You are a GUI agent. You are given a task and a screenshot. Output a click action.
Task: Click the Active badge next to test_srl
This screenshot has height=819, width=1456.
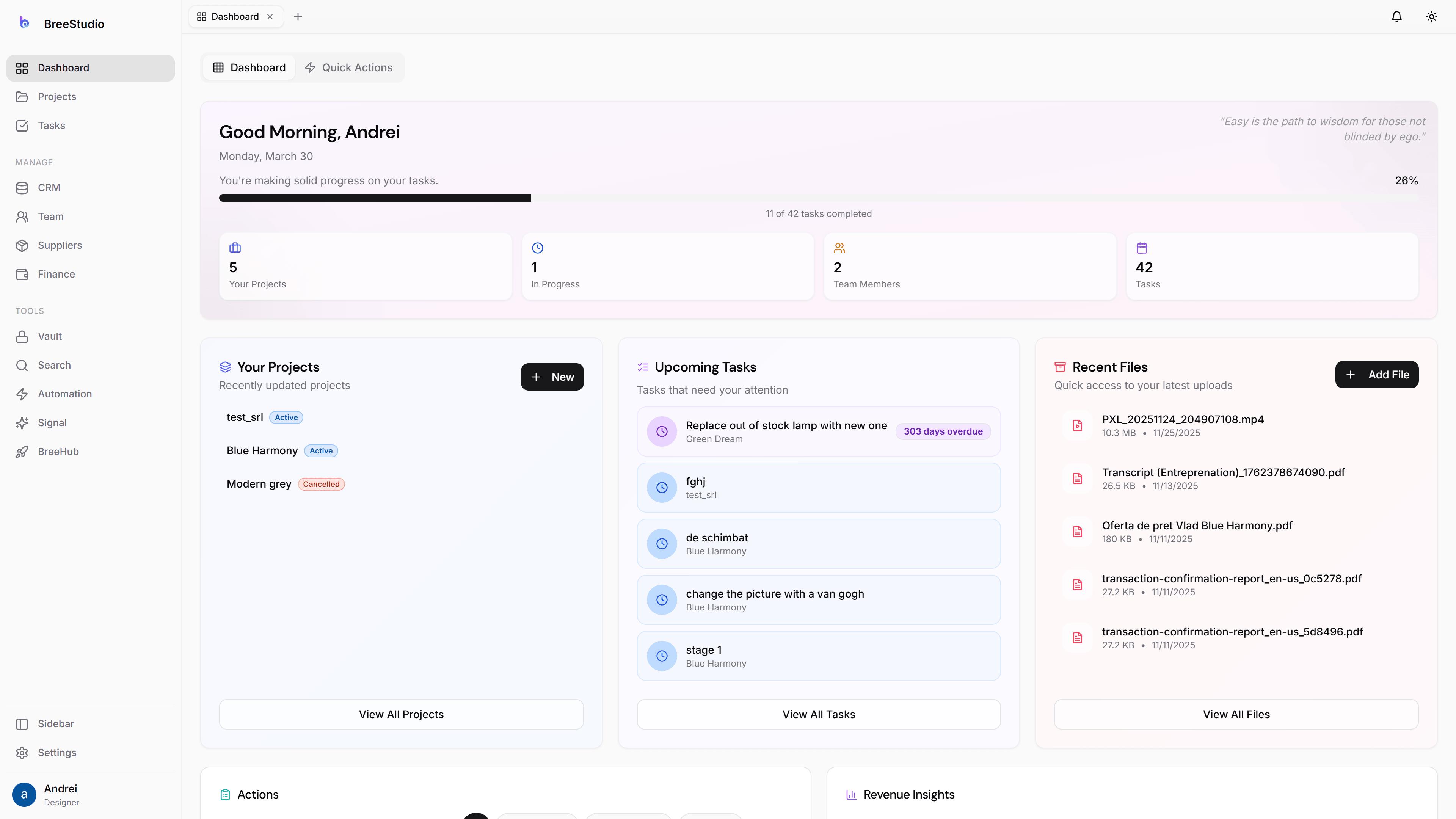tap(286, 418)
